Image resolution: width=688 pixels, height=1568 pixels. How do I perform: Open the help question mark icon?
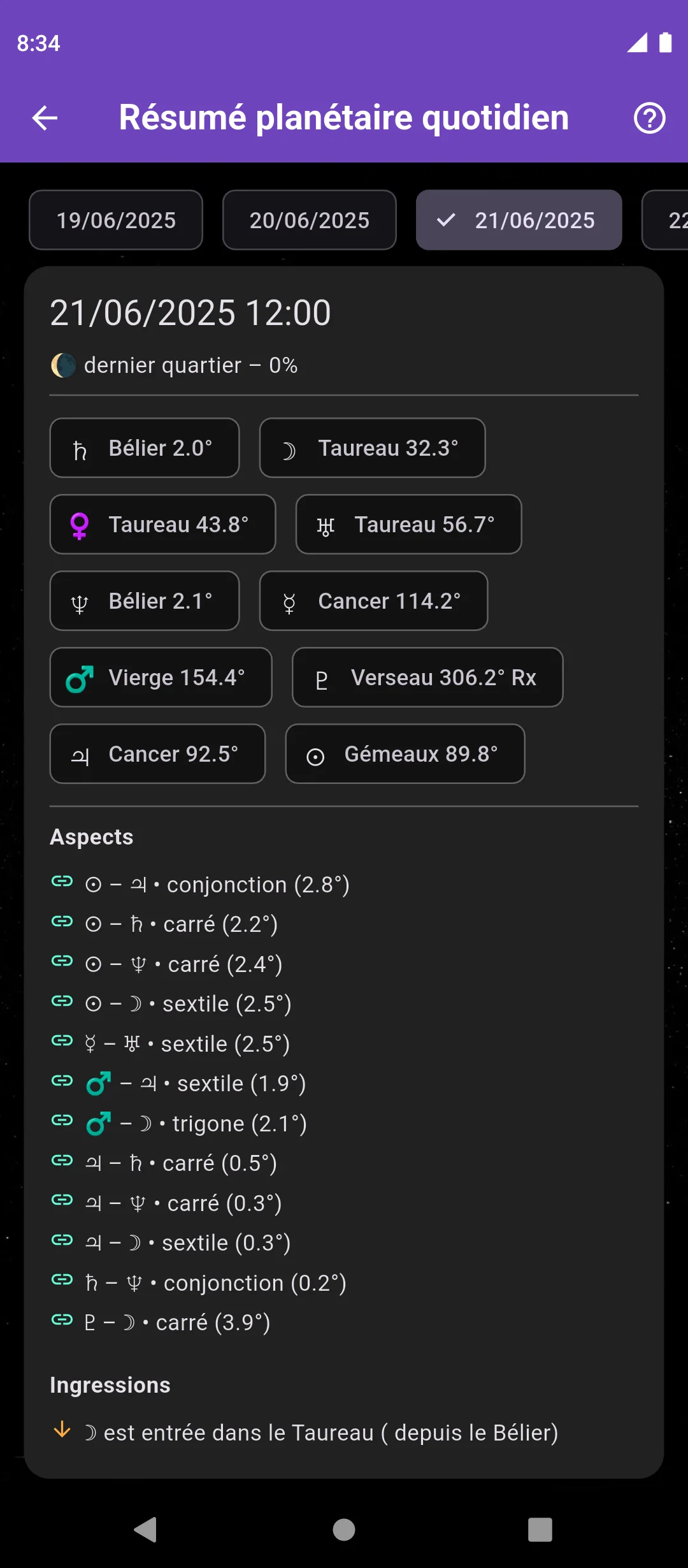point(649,118)
